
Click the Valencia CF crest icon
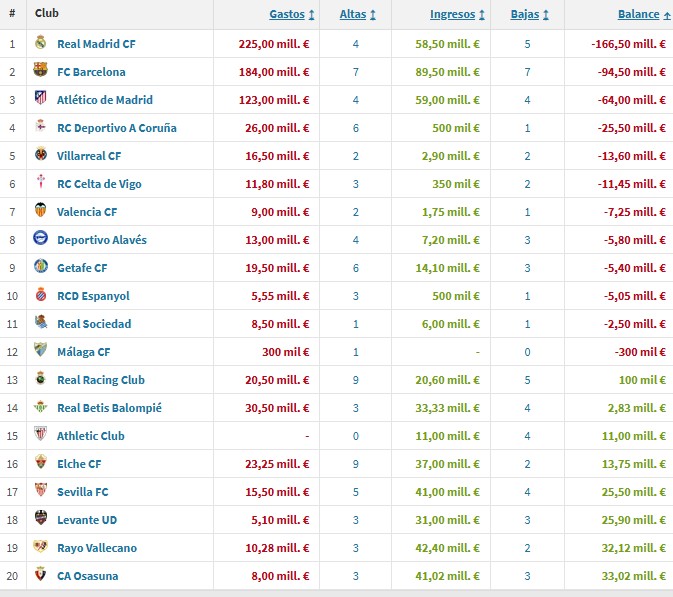click(41, 209)
